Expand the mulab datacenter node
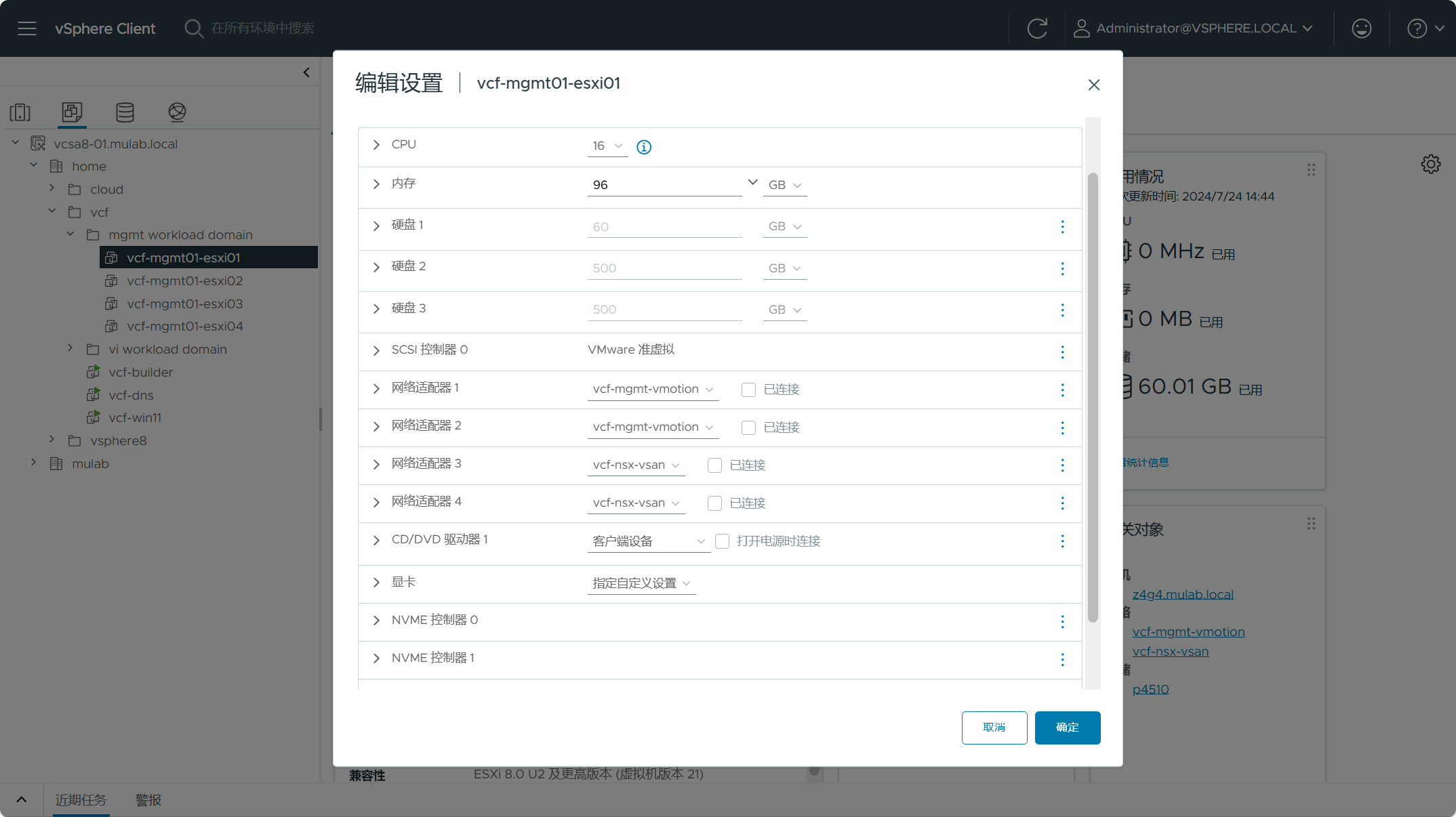 [34, 462]
